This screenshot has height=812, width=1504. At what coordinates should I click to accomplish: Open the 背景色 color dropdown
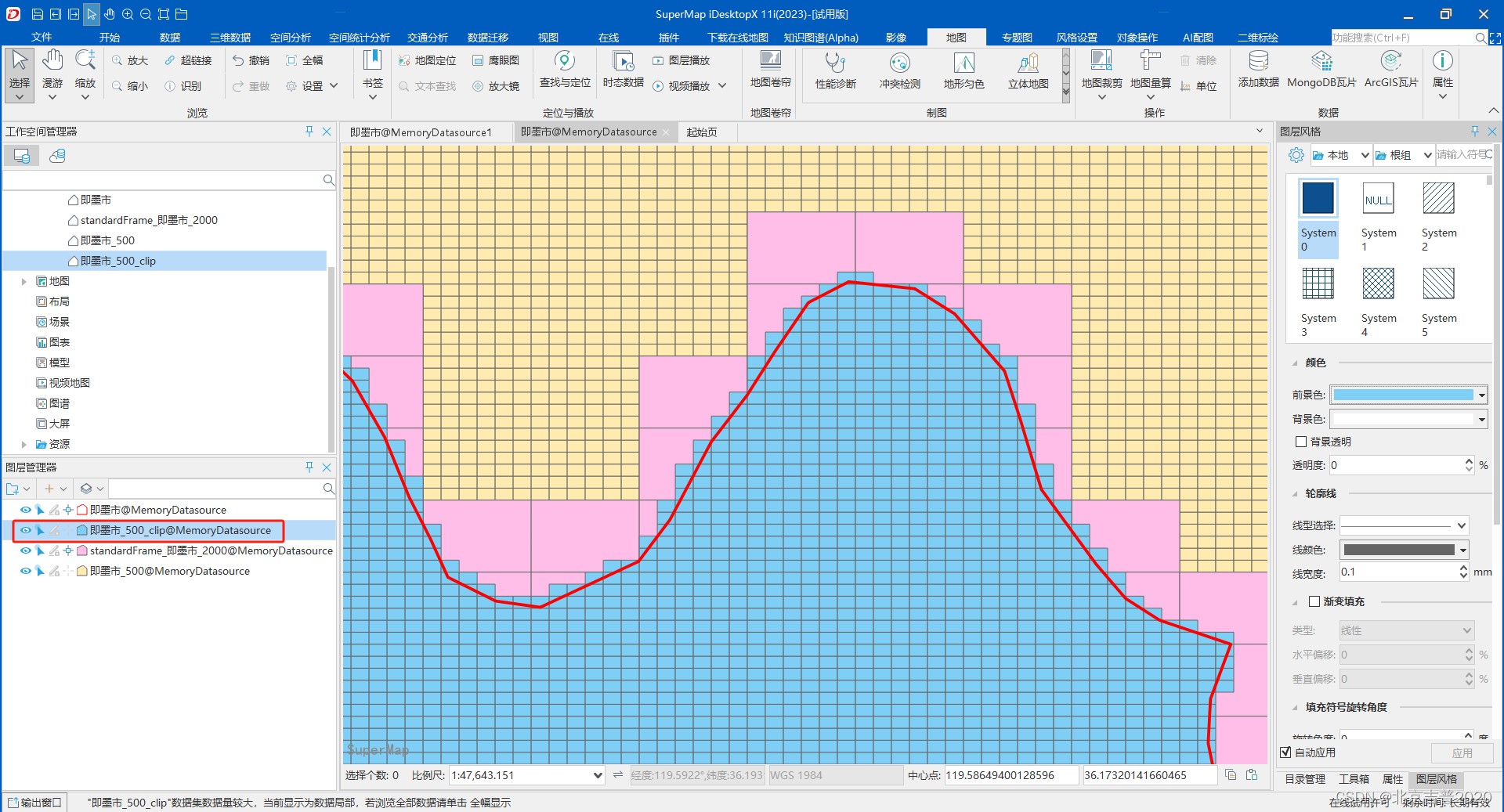(x=1481, y=419)
